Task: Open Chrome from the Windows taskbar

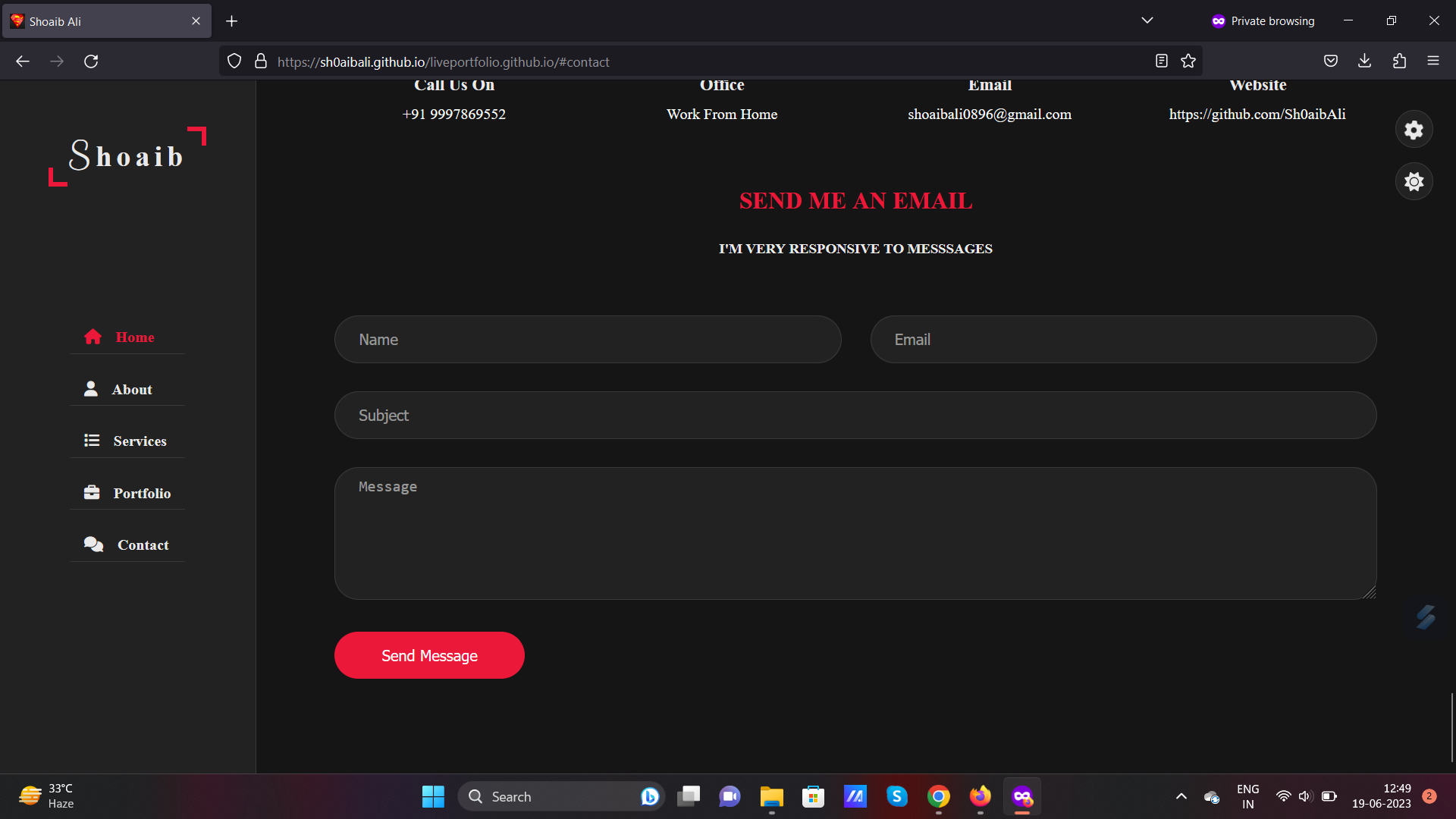Action: [938, 796]
